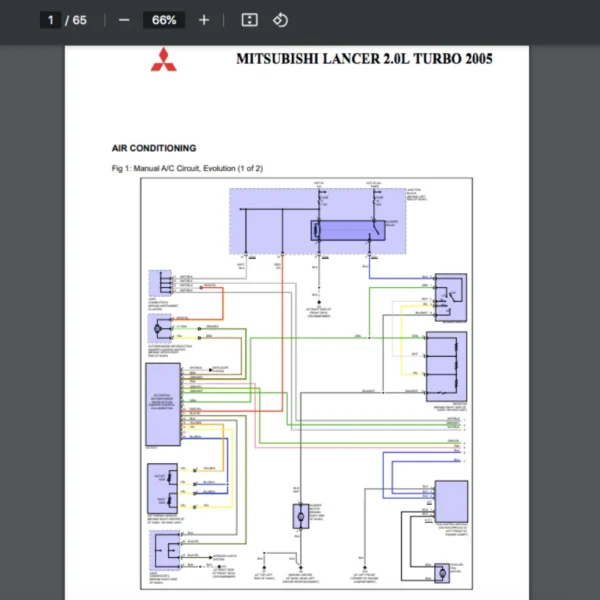The height and width of the screenshot is (600, 600).
Task: Click the current page number field
Action: coord(50,20)
